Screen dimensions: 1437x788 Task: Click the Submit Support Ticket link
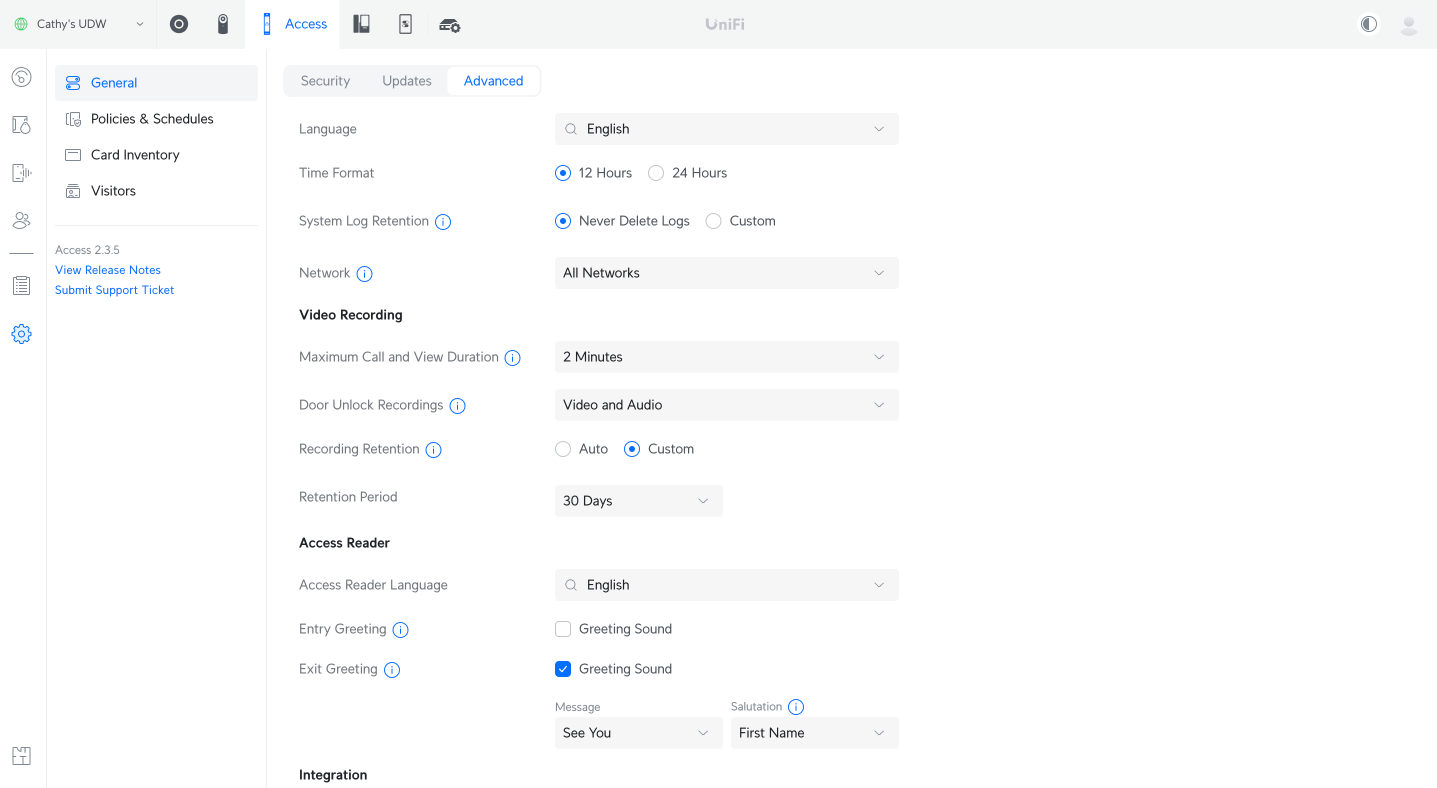(115, 290)
